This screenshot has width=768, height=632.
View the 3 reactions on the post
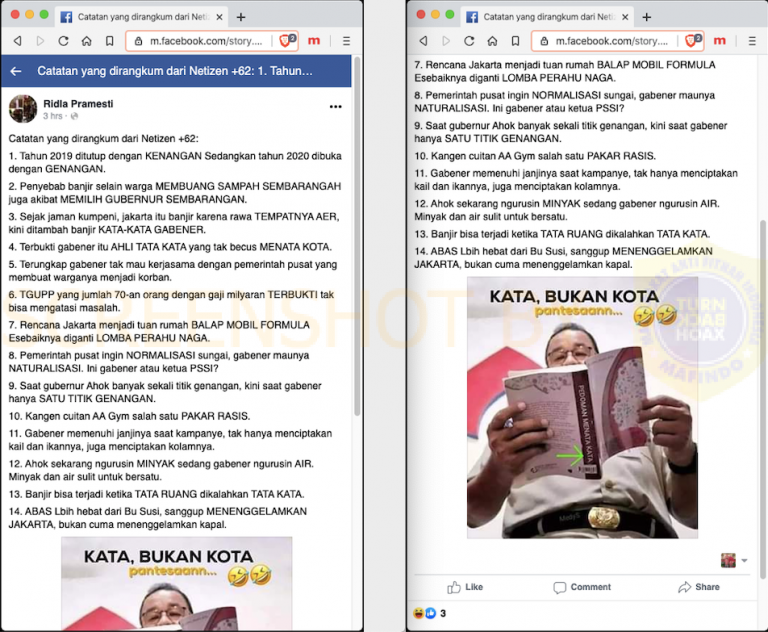click(430, 613)
